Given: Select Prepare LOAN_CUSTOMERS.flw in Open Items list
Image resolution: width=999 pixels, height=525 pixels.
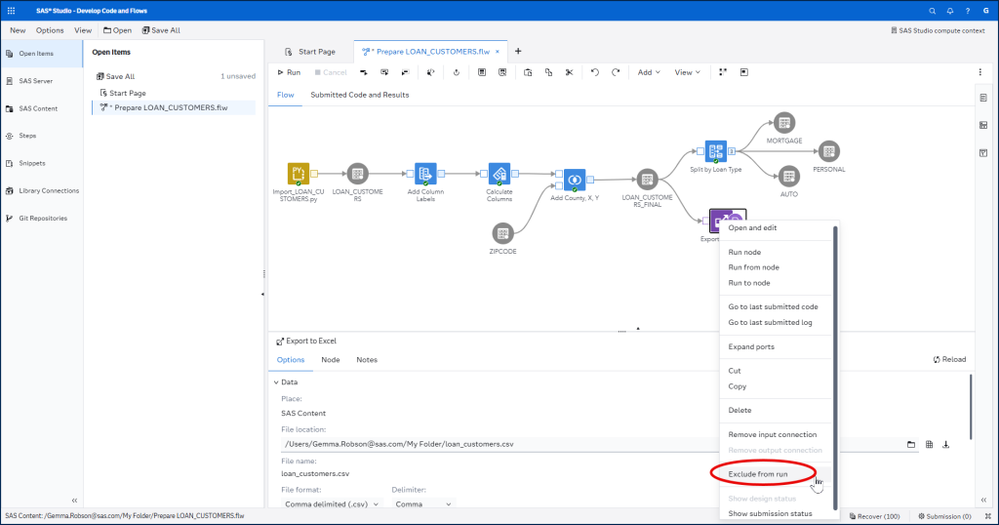Looking at the screenshot, I should [174, 108].
